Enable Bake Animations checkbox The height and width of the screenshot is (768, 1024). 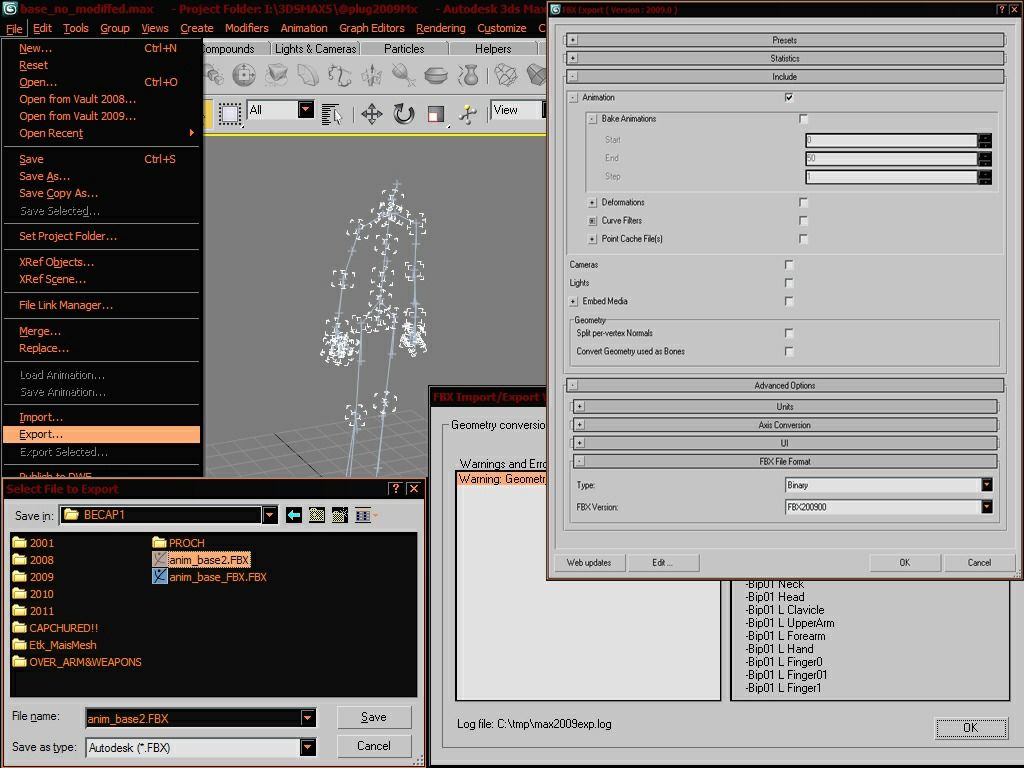[x=803, y=119]
